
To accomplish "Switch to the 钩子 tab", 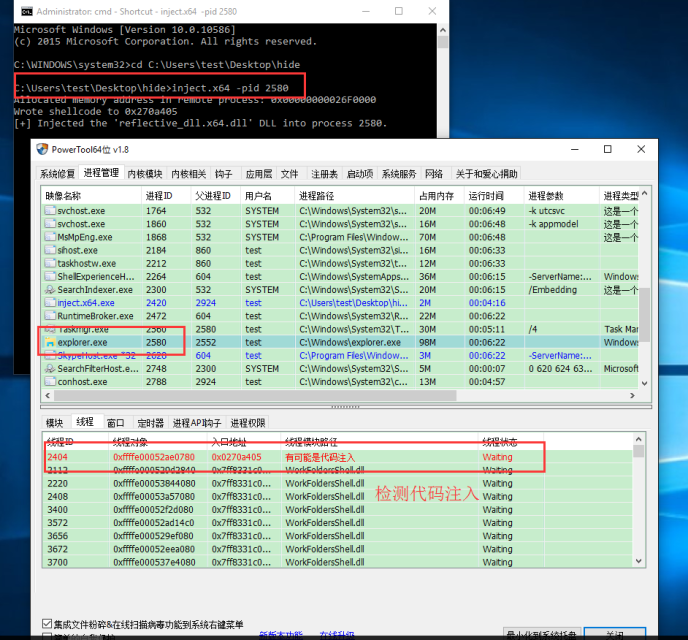I will click(223, 174).
